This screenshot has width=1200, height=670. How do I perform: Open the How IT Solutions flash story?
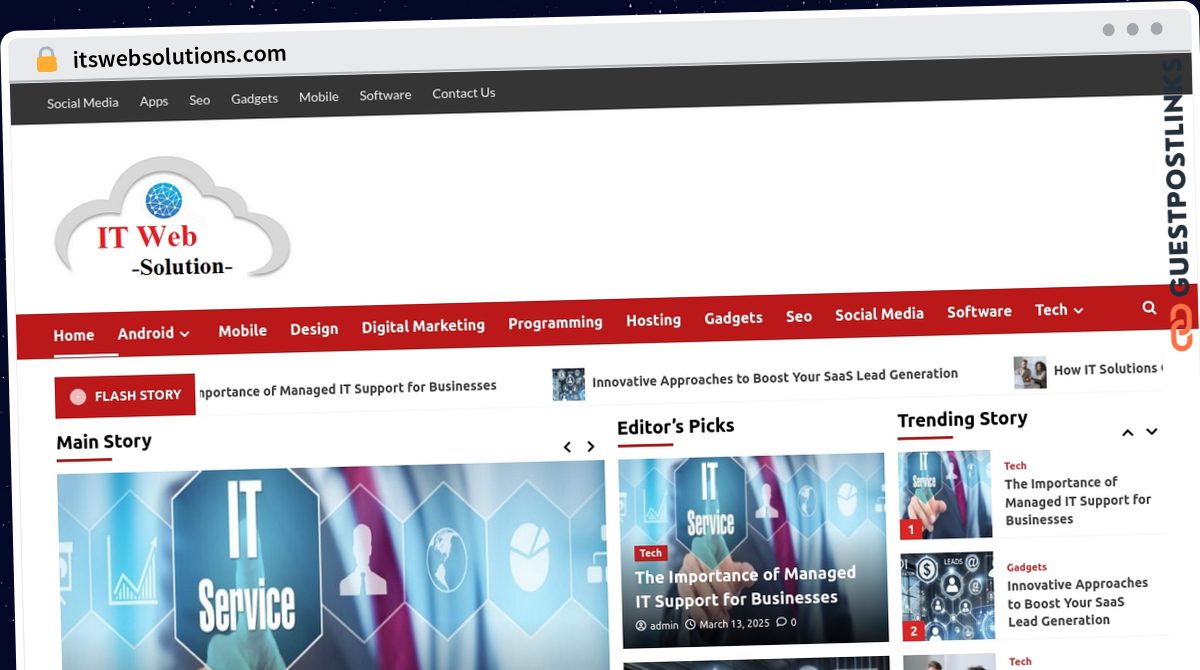click(1109, 369)
